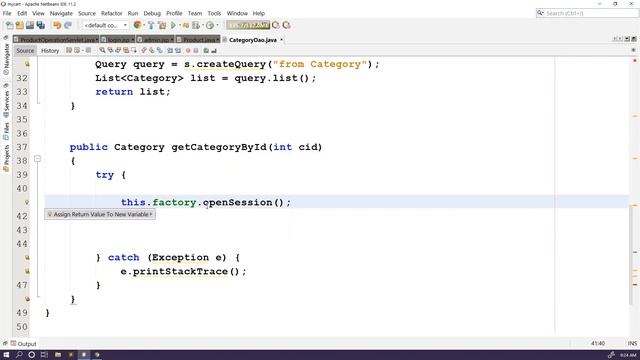Click the warning glyph beside the catch line

click(27, 258)
